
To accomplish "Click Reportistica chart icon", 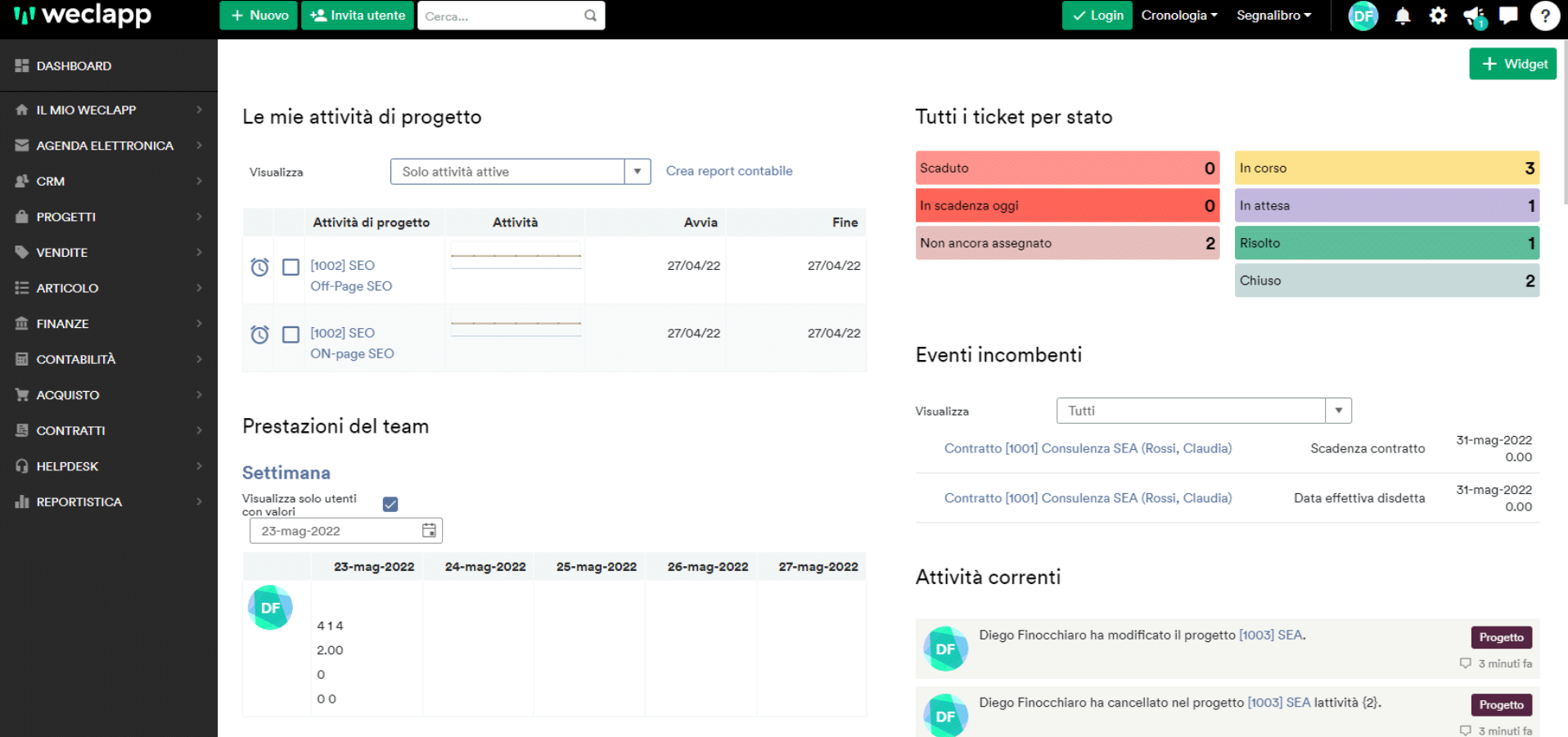I will click(x=22, y=501).
